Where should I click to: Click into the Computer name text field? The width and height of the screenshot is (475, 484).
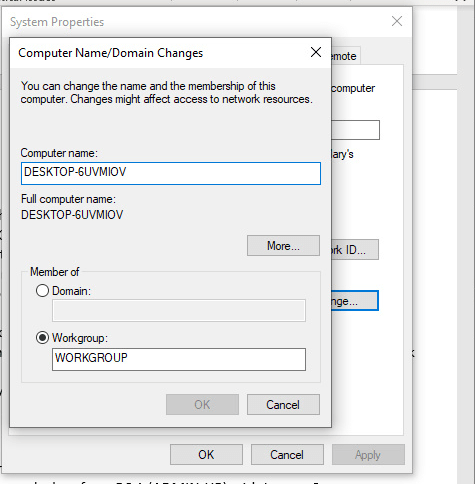click(x=171, y=173)
